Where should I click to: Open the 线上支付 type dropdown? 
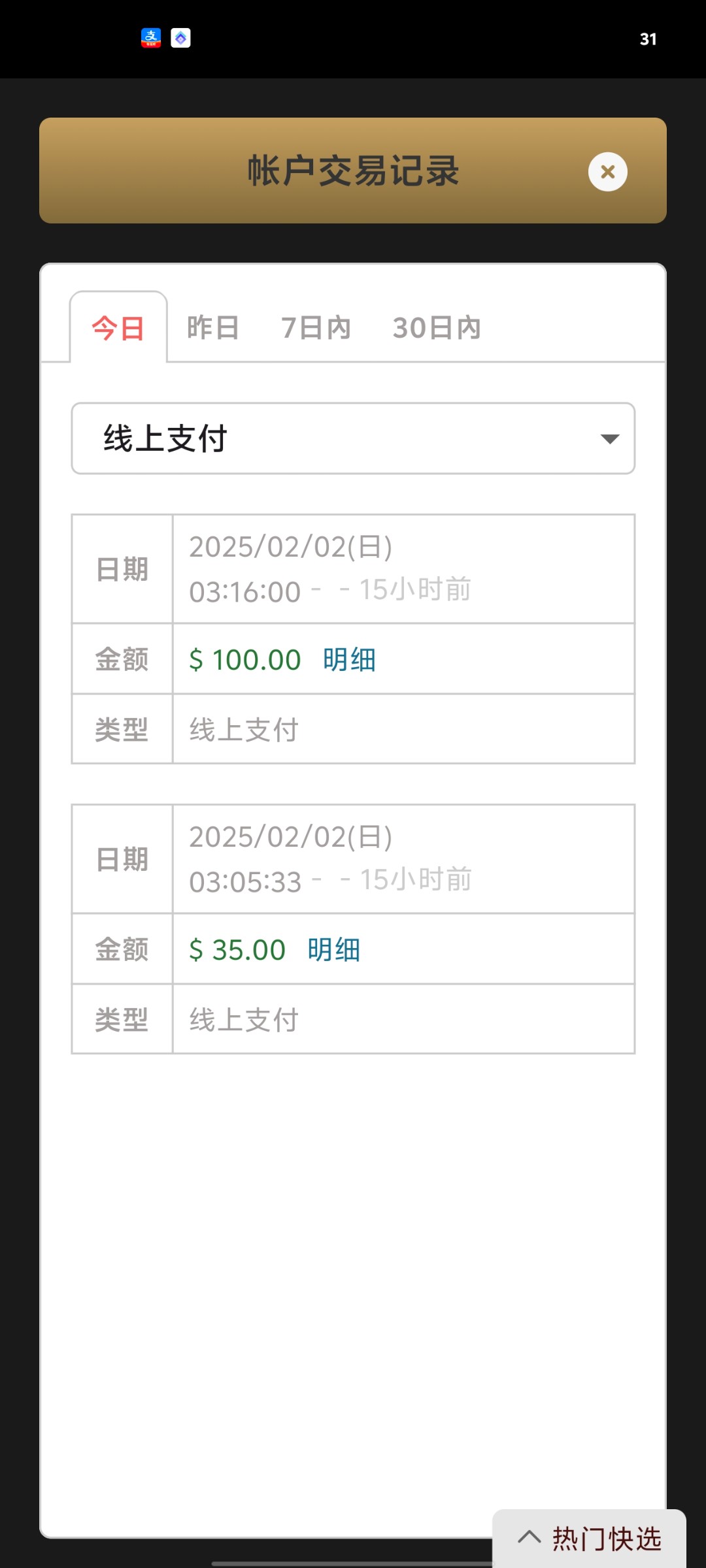[x=353, y=438]
